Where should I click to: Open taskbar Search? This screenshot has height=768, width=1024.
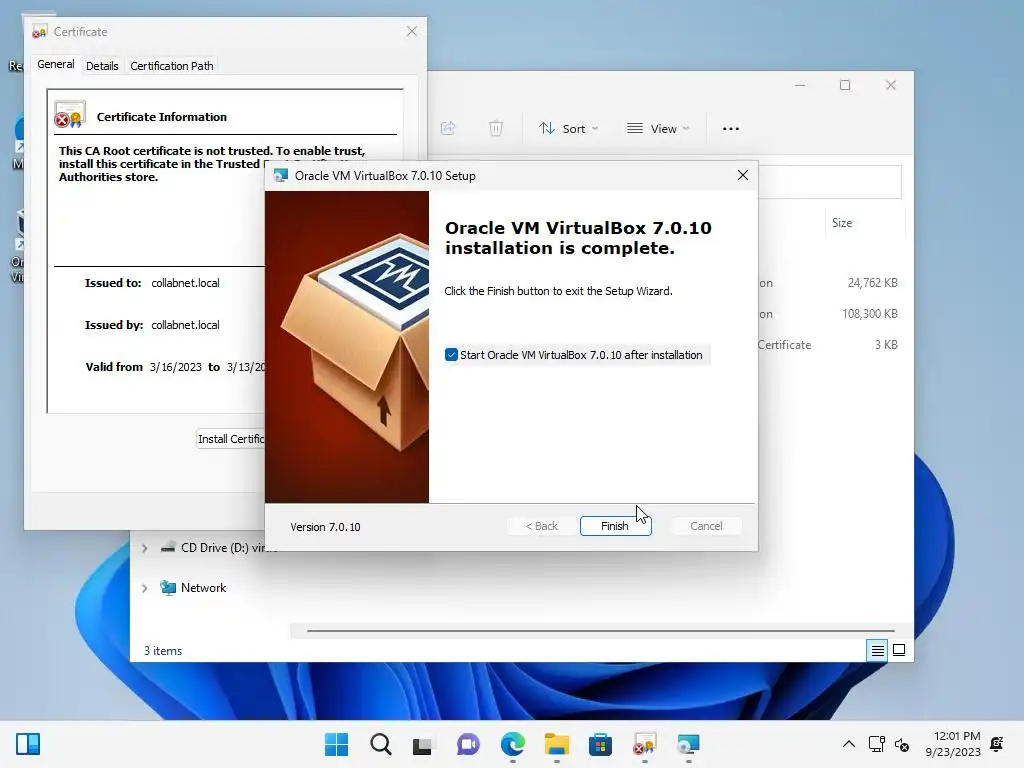pyautogui.click(x=381, y=744)
